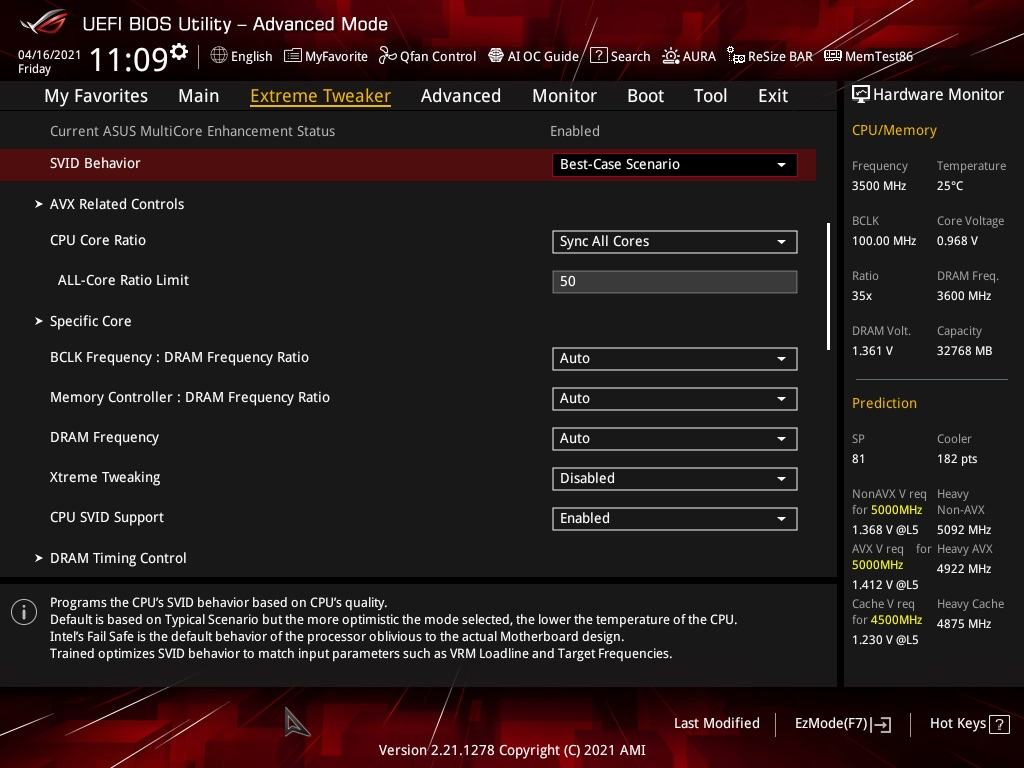Image resolution: width=1024 pixels, height=768 pixels.
Task: Select the Extreme Tweaker tab
Action: (321, 96)
